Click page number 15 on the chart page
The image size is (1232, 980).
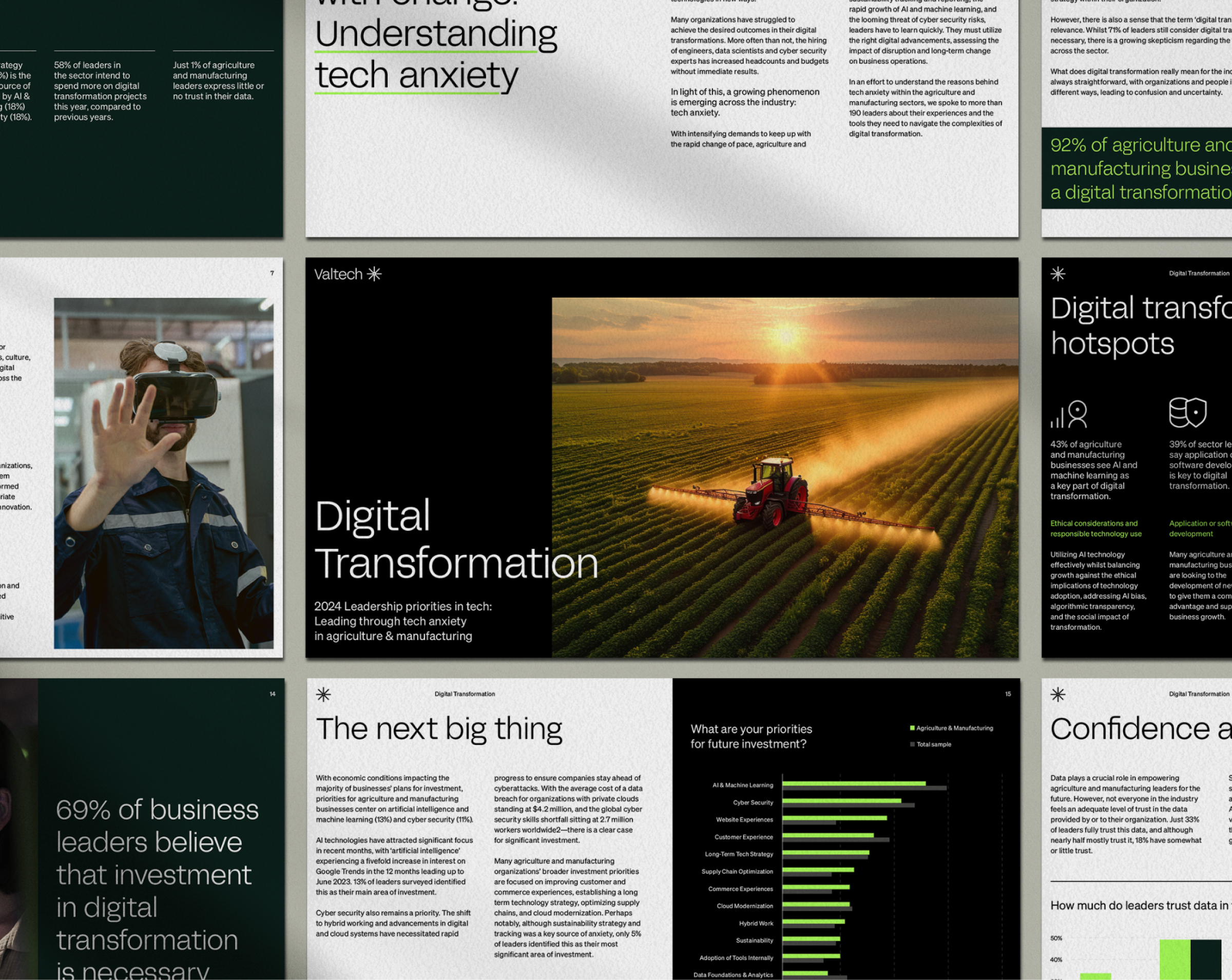1008,694
